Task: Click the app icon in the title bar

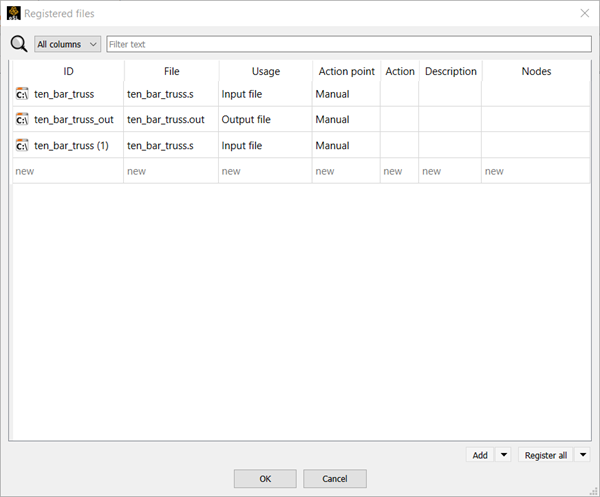Action: 14,13
